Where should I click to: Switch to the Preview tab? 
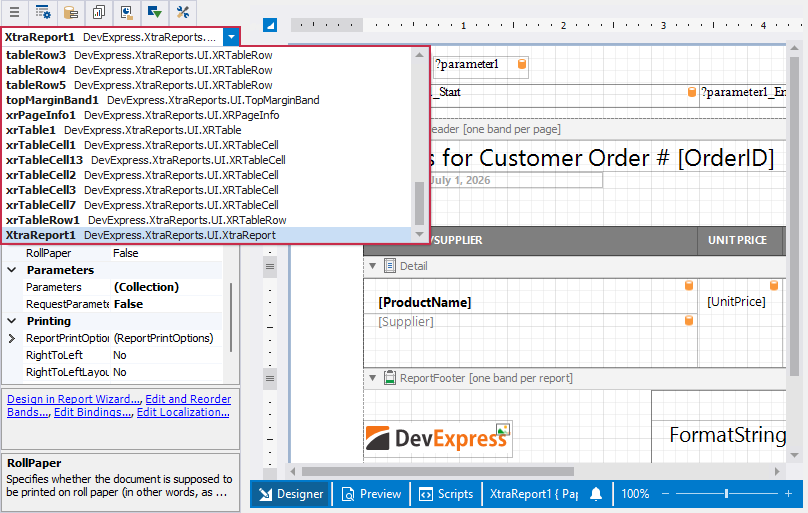(x=372, y=494)
